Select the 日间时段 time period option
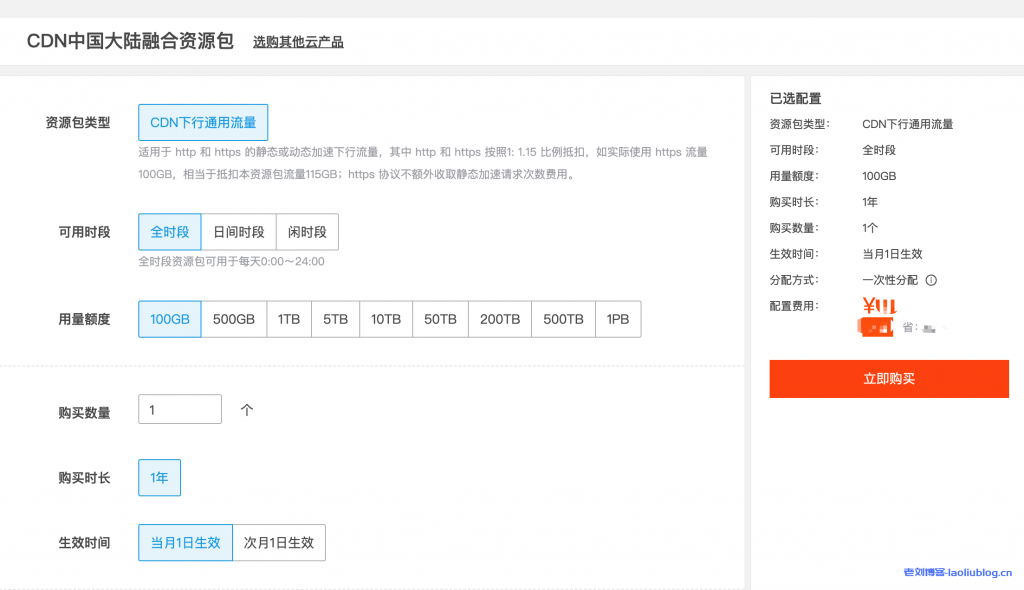 coord(238,231)
